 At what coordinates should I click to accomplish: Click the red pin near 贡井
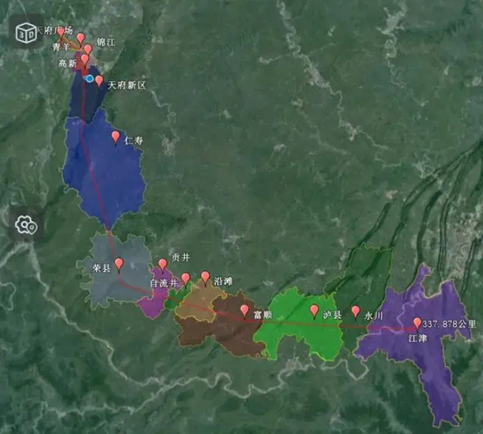pos(162,265)
